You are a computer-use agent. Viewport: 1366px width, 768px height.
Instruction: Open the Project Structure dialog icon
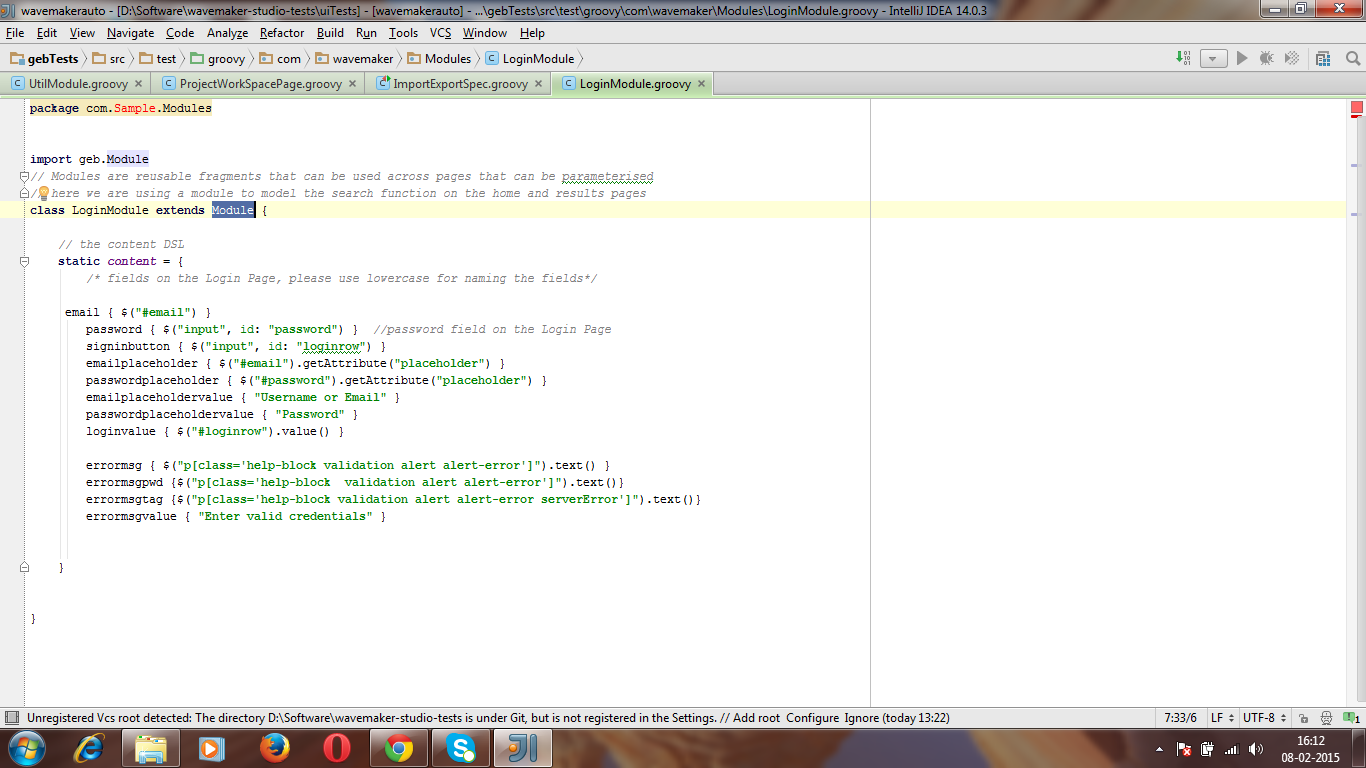(x=1324, y=59)
